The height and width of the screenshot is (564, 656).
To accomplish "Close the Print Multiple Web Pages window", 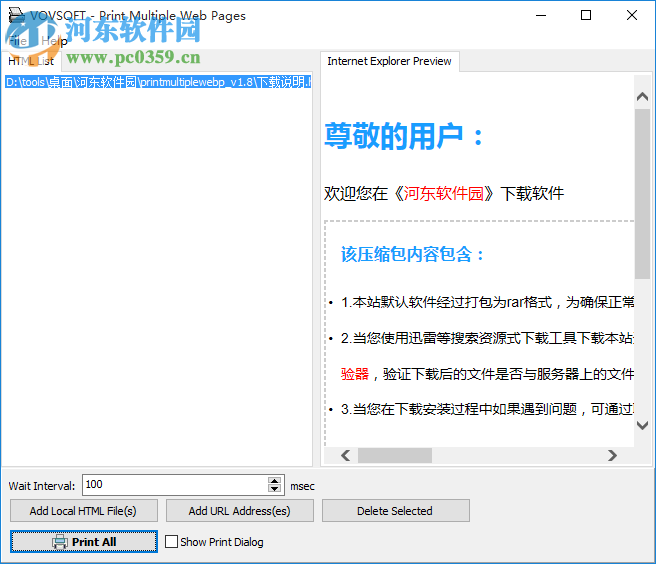I will (x=632, y=15).
